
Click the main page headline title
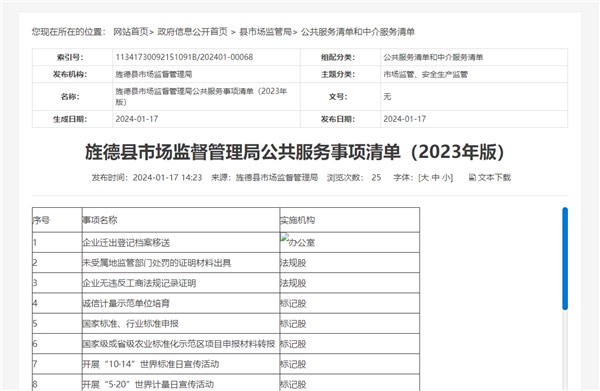click(295, 152)
